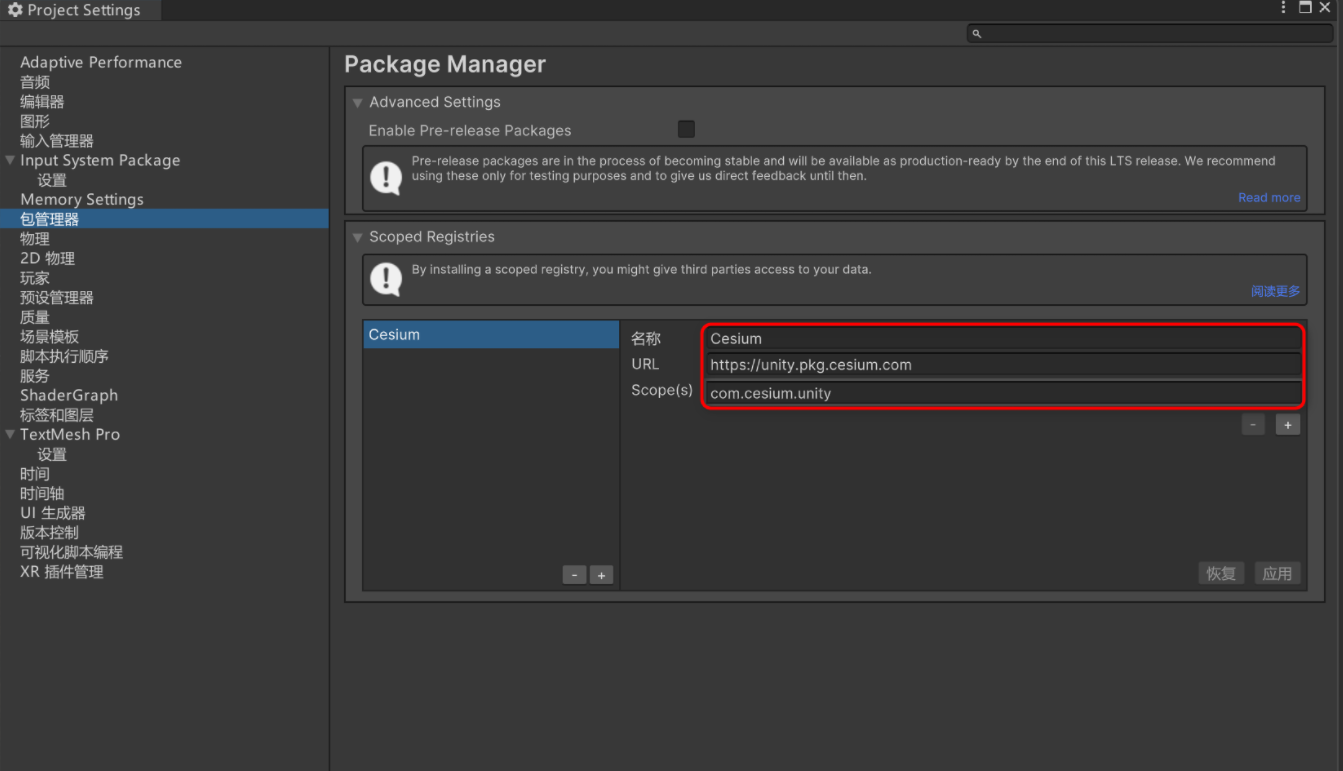Collapse the Advanced Settings section
1343x771 pixels.
pos(357,103)
